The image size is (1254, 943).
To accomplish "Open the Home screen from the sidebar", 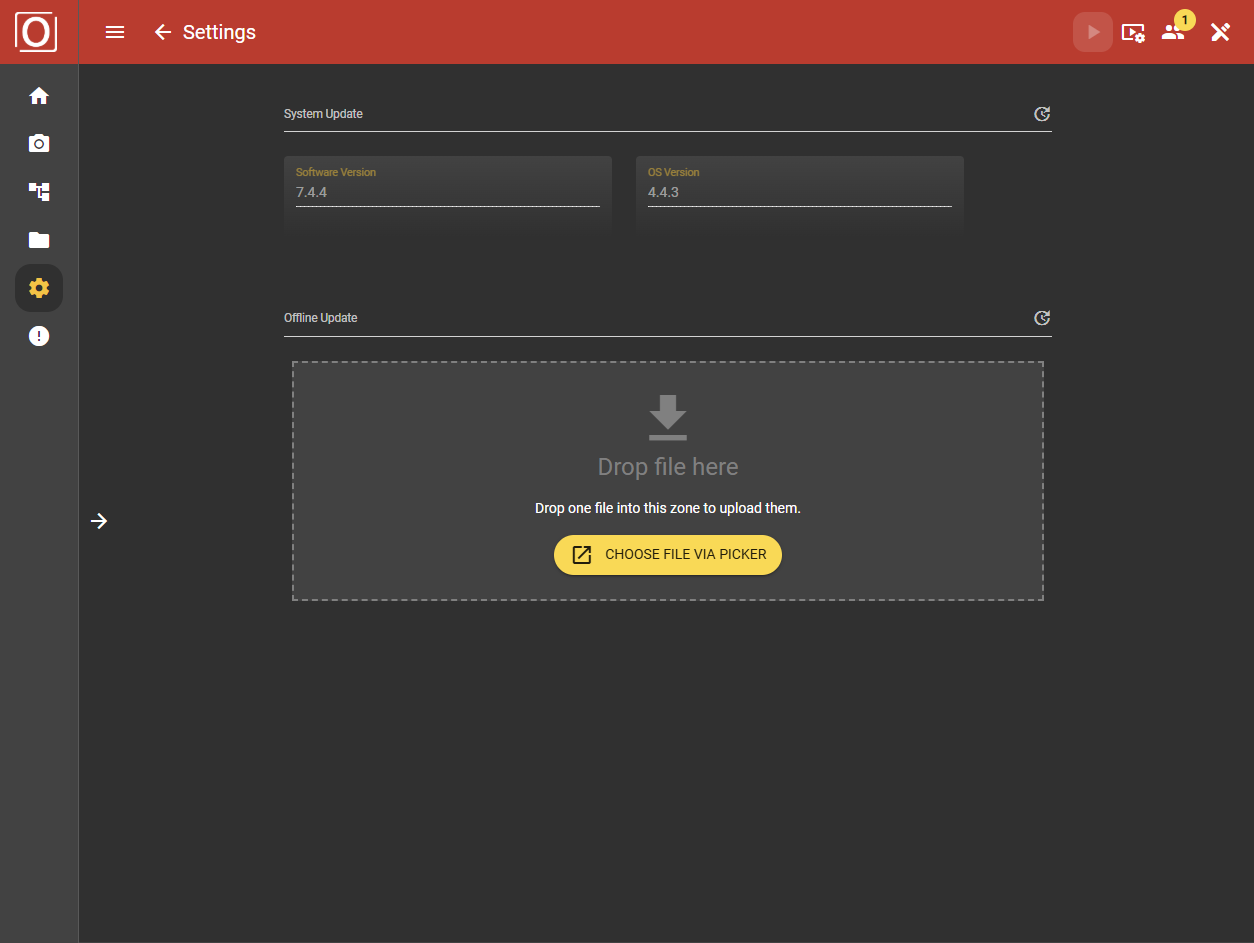I will click(38, 95).
